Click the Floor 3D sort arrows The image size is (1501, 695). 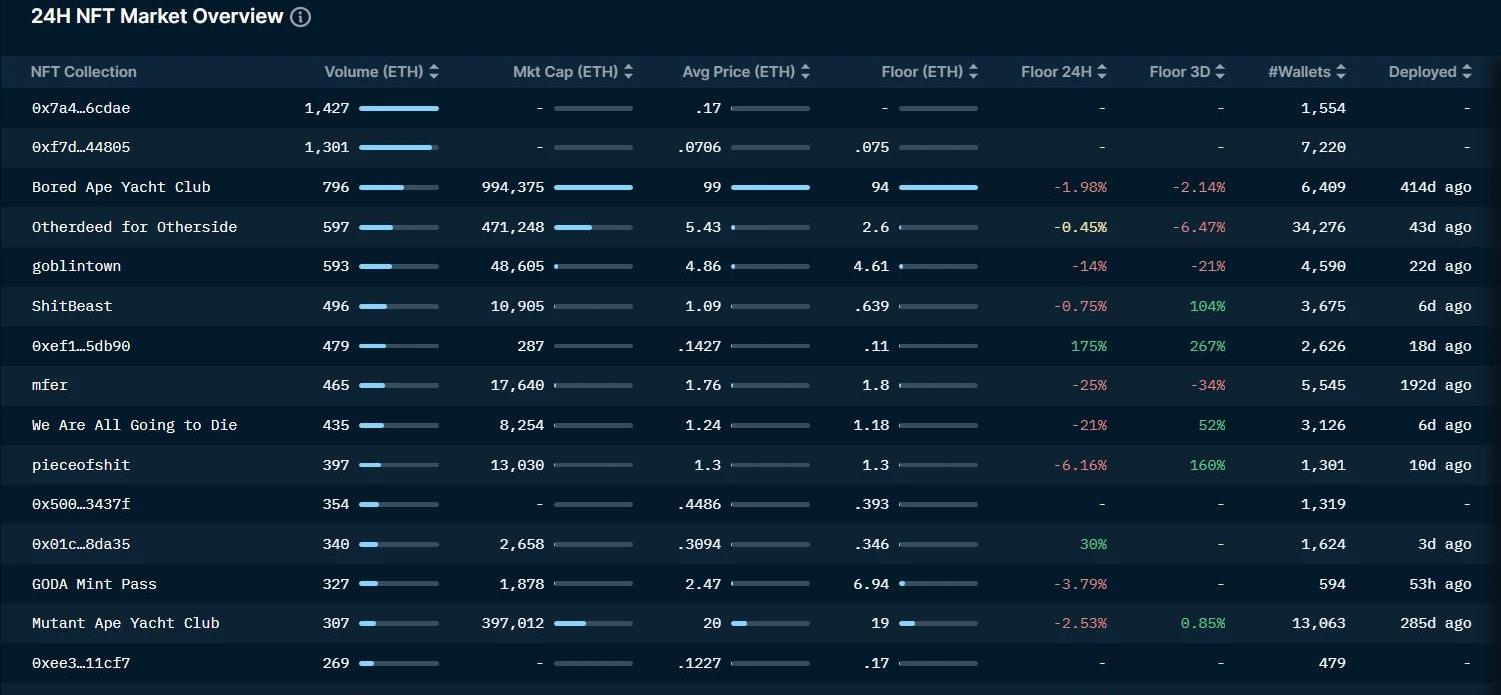(1220, 72)
